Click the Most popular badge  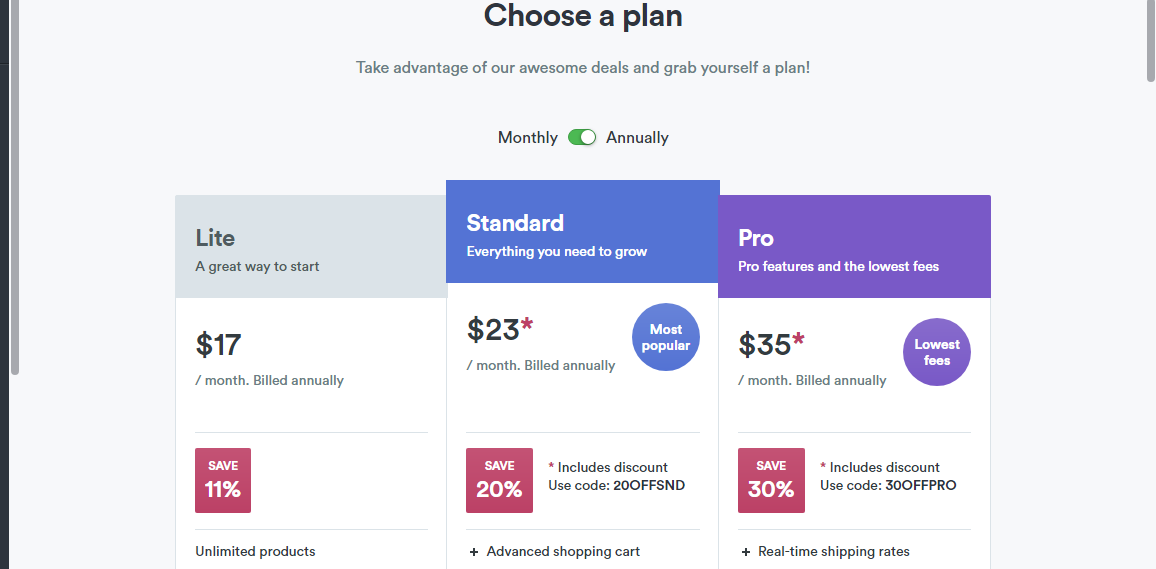point(666,337)
